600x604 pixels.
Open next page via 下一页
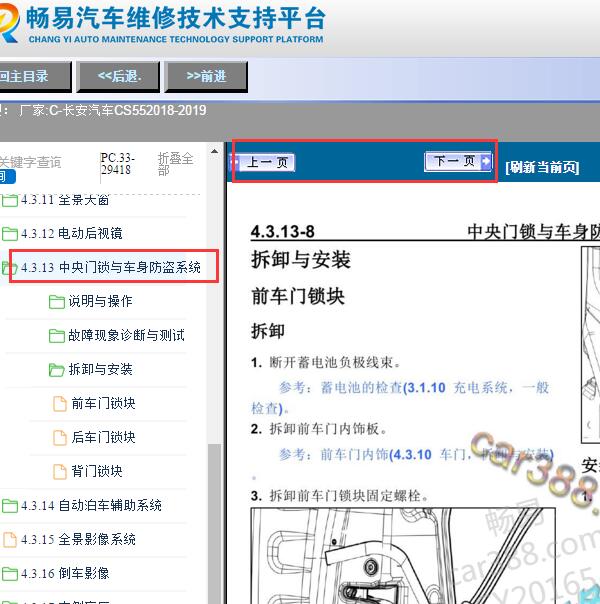tap(458, 161)
